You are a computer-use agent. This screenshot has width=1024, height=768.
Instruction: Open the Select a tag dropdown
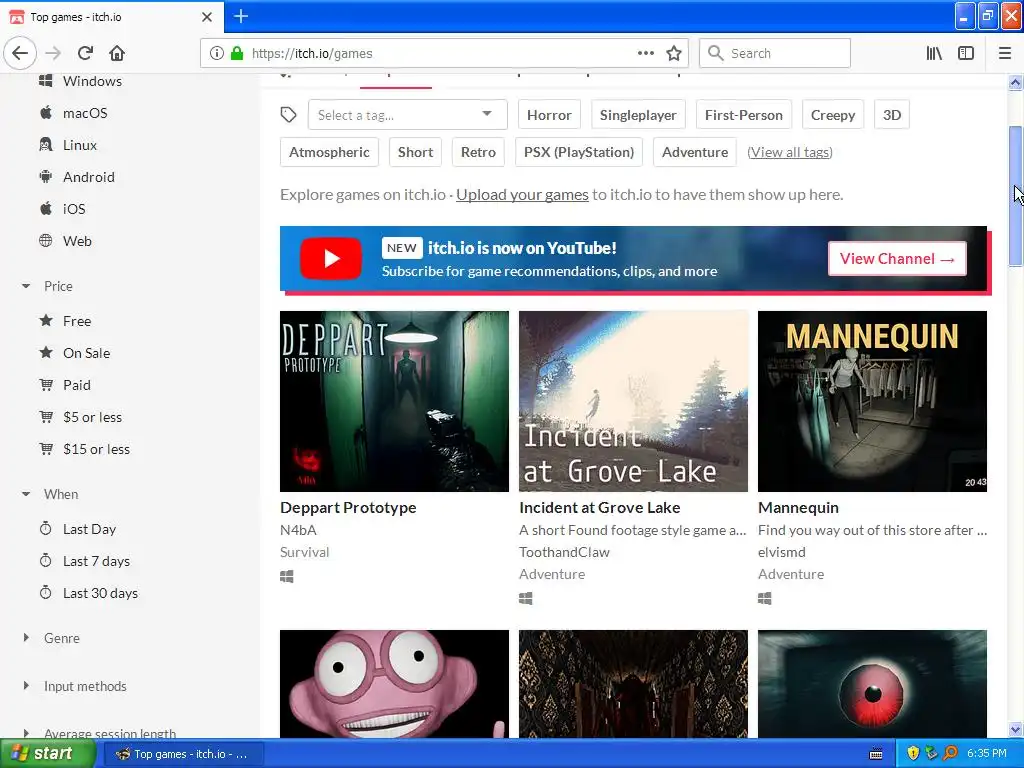click(x=408, y=115)
